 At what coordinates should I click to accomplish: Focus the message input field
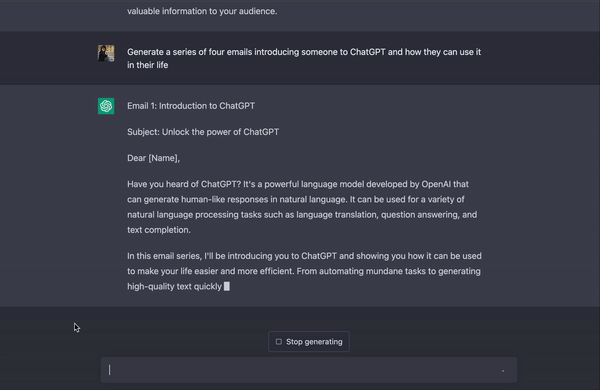309,370
